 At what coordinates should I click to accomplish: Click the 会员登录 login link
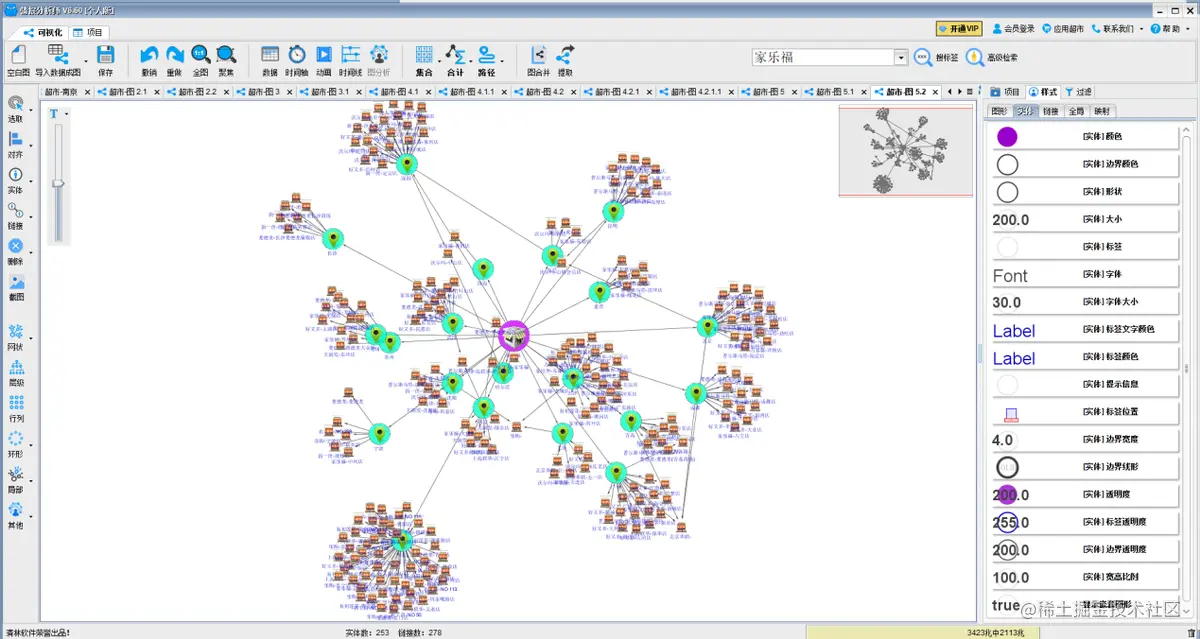pos(1012,29)
